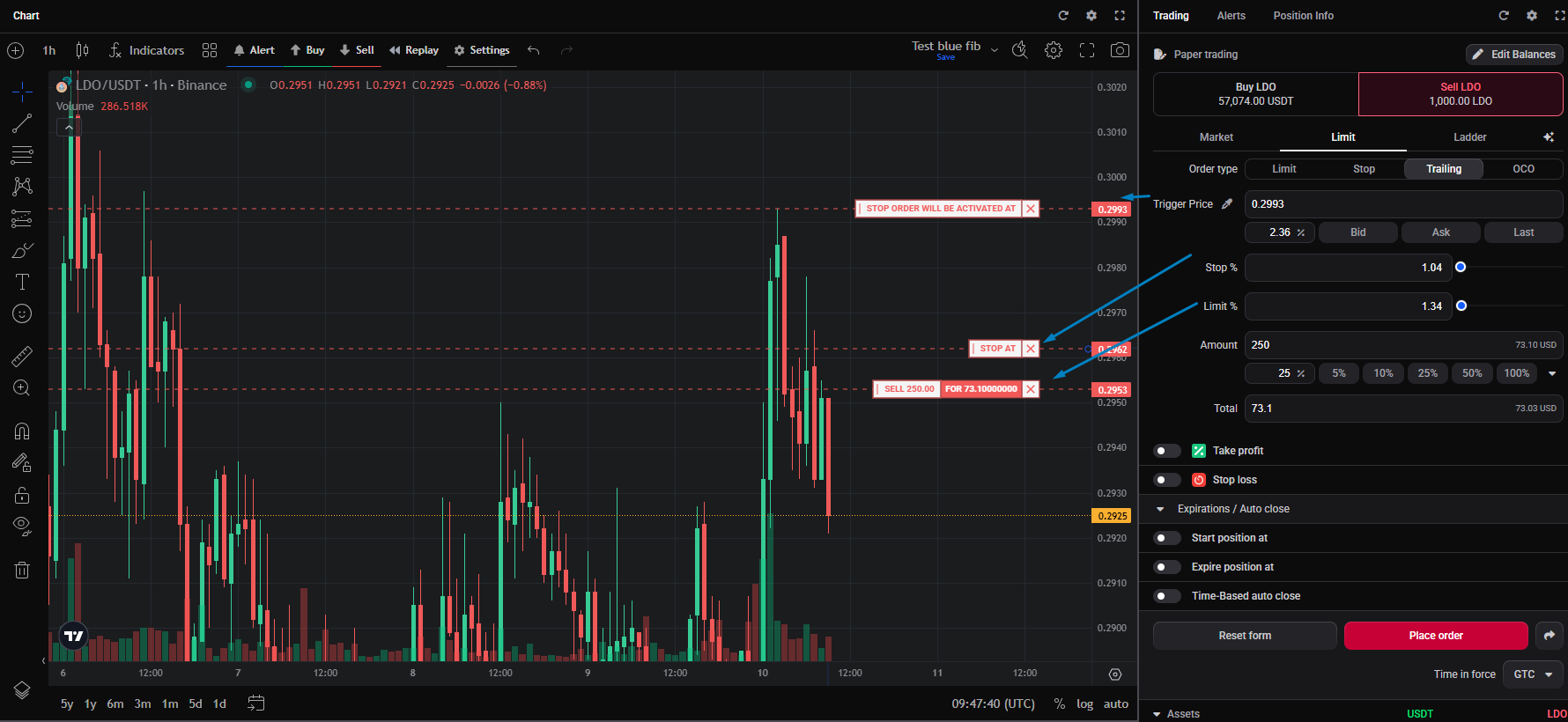This screenshot has width=1568, height=722.
Task: Select the pattern drawing tool
Action: coord(22,186)
